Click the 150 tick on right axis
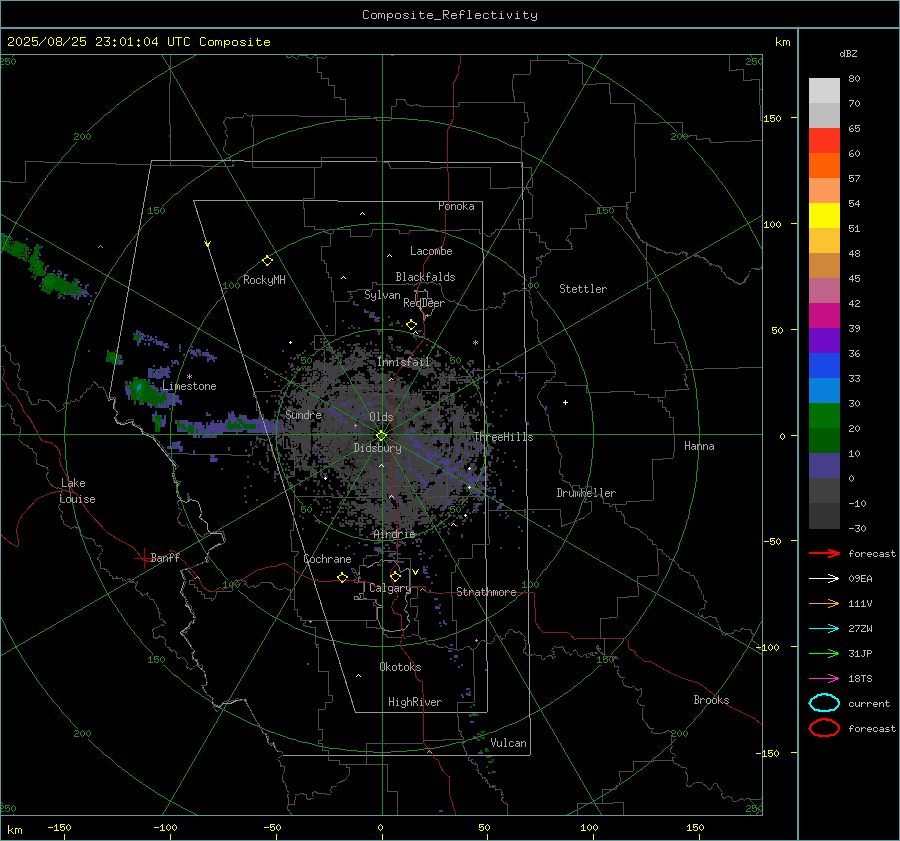Image resolution: width=900 pixels, height=841 pixels. (772, 118)
